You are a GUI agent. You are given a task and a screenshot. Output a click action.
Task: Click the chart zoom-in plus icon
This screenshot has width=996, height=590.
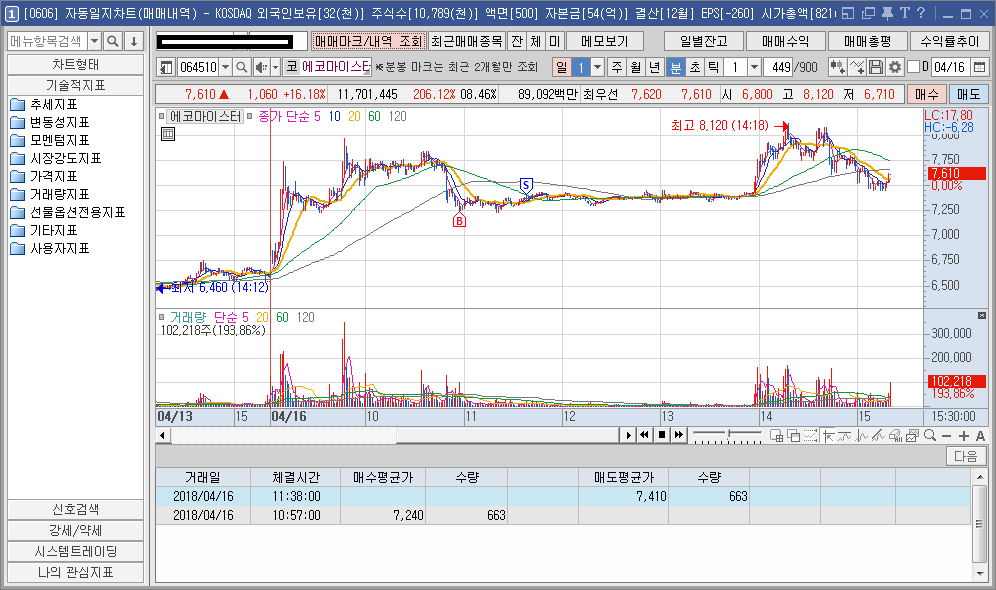coord(964,435)
